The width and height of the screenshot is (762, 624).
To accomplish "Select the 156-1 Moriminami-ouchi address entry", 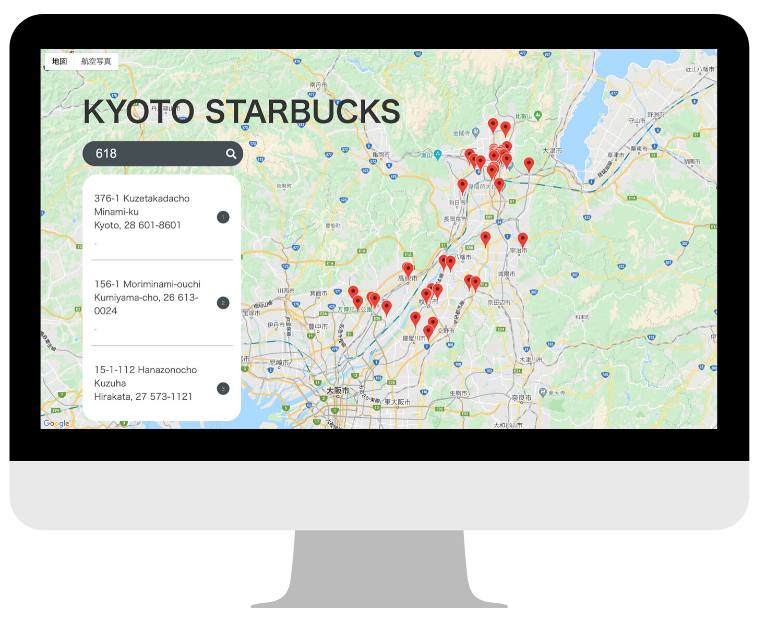I will click(x=162, y=303).
